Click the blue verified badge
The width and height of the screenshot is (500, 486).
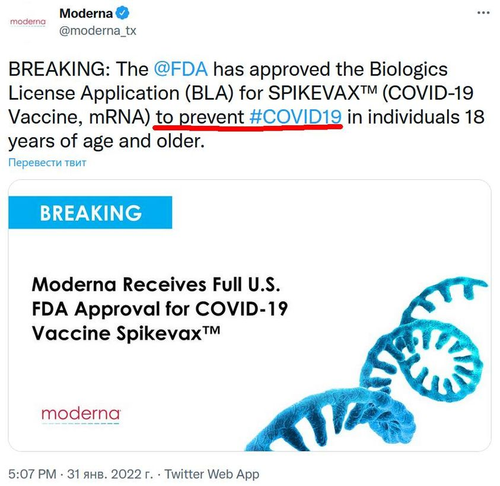pos(122,13)
